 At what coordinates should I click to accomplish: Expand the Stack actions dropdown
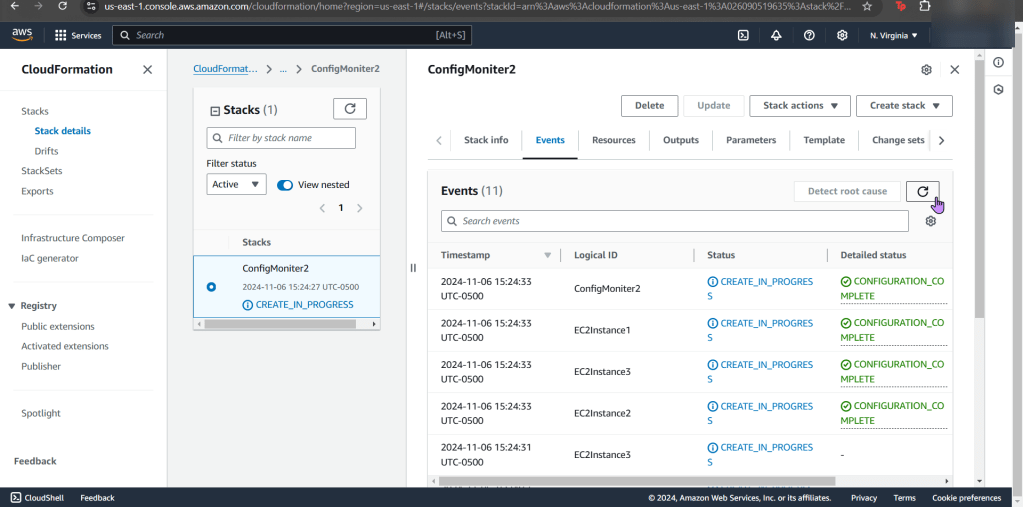pos(799,106)
